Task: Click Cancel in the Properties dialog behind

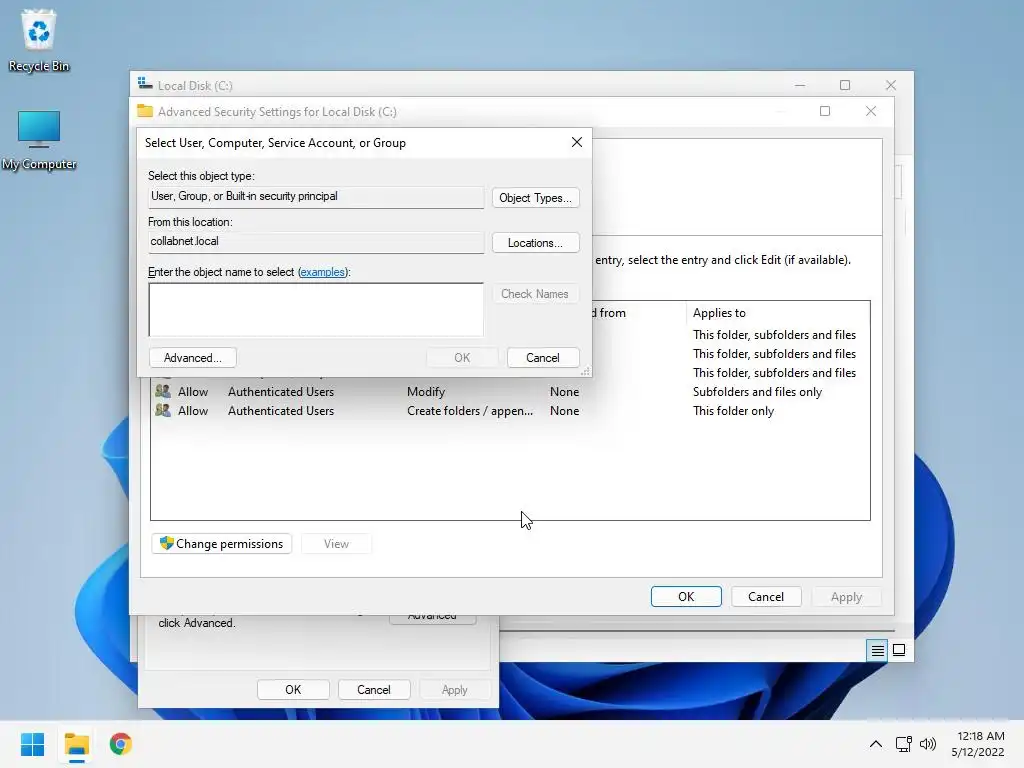Action: pos(374,690)
